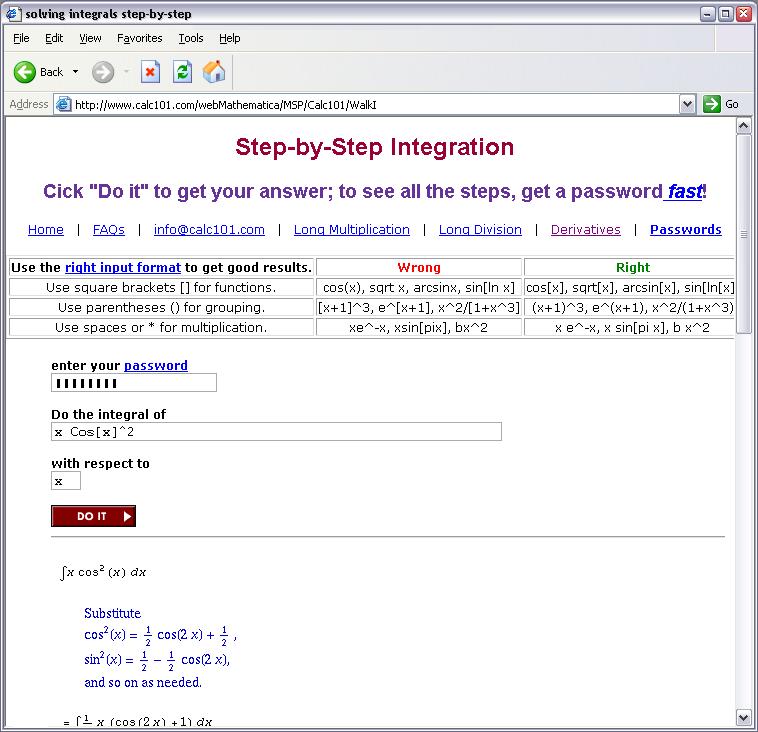Maximize the browser window
758x732 pixels.
[726, 14]
